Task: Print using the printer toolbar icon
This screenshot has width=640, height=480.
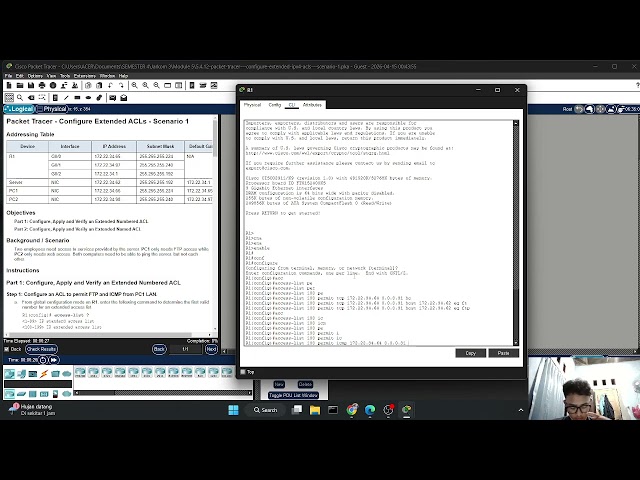Action: point(42,85)
